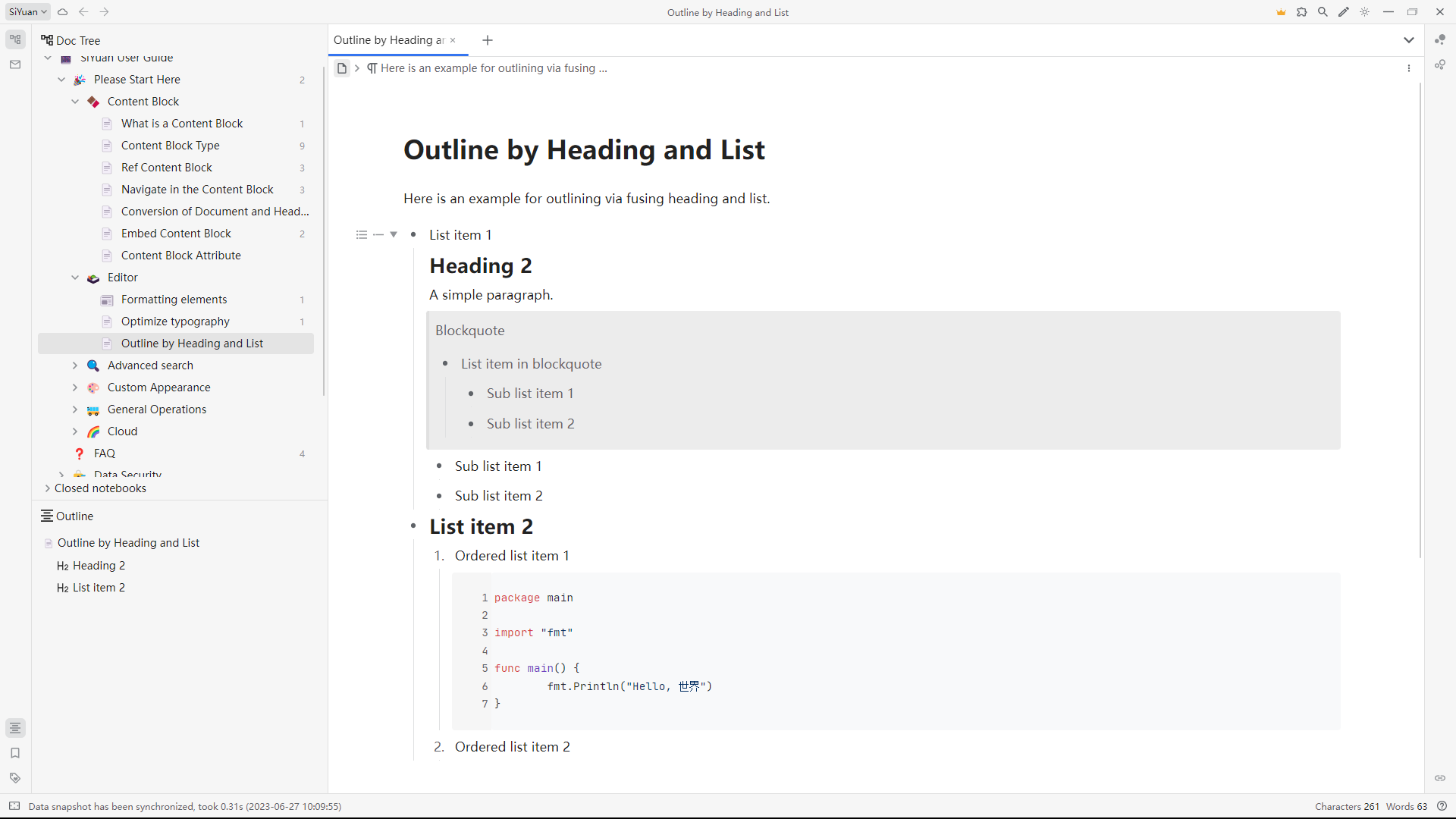Click the gold crown membership icon

(x=1281, y=12)
